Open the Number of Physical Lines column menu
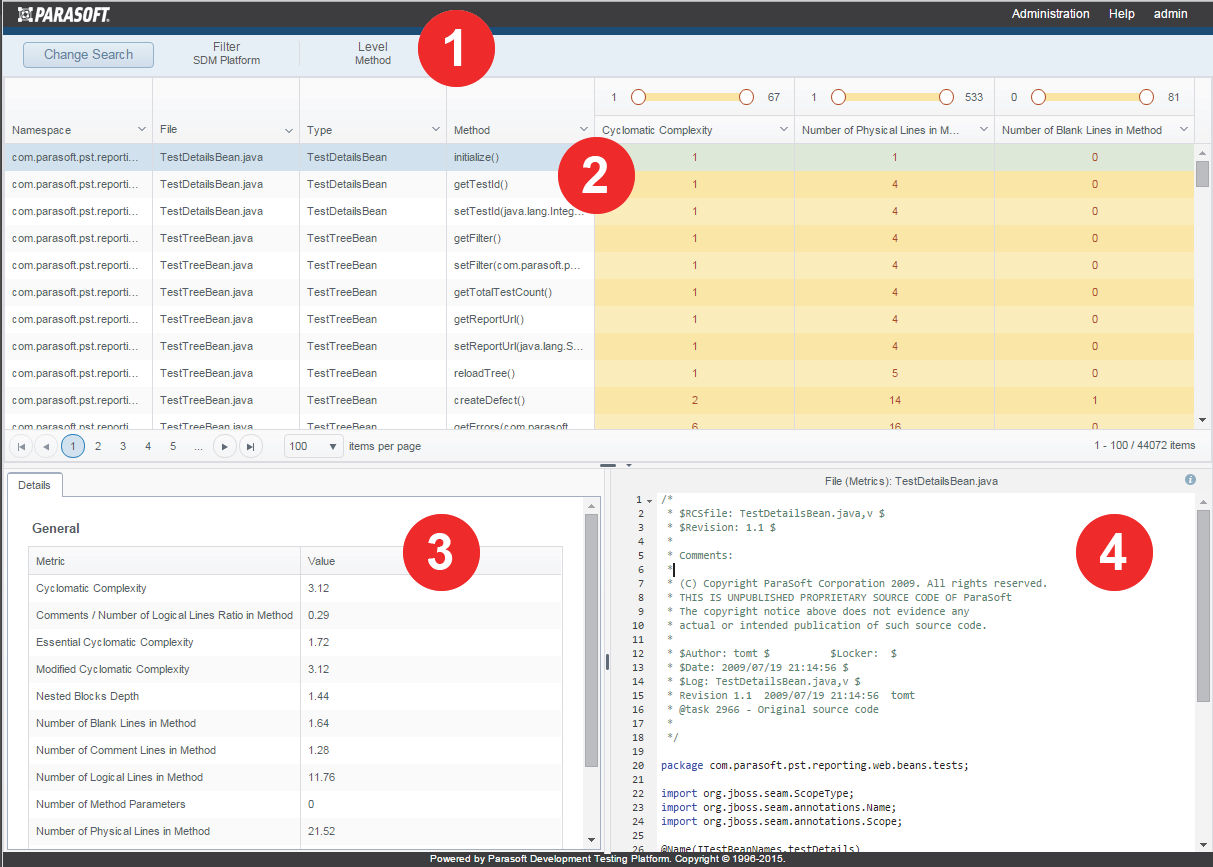The width and height of the screenshot is (1213, 867). [x=983, y=130]
